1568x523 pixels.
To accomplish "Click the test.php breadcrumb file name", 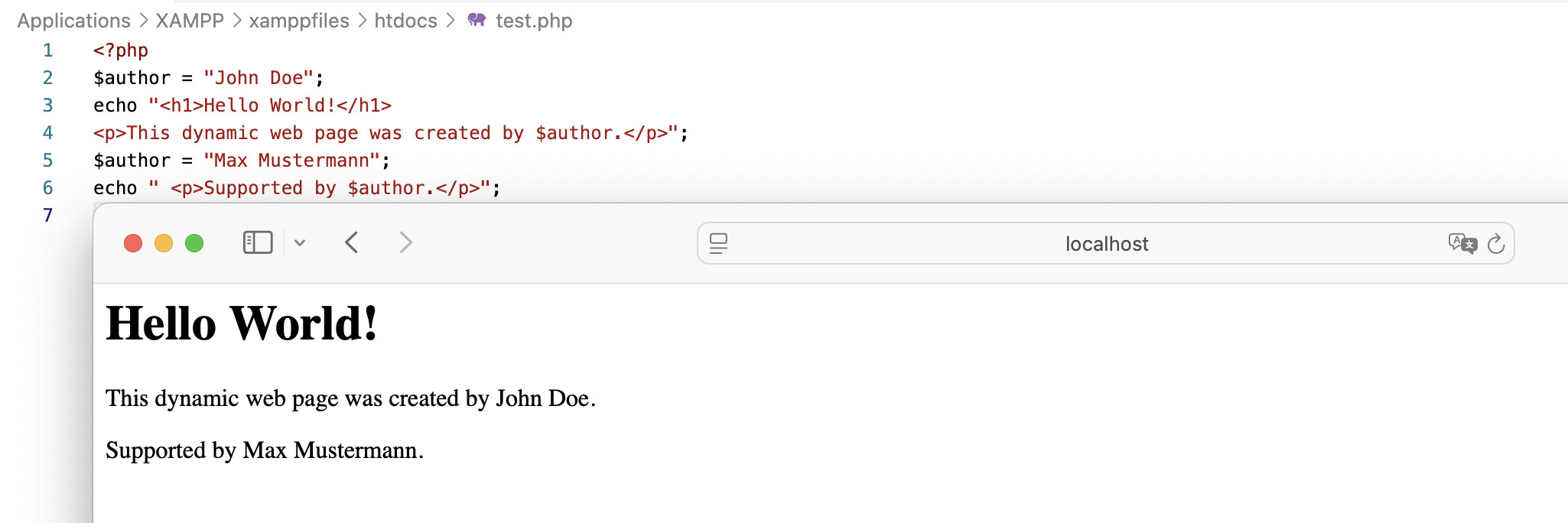I will coord(534,21).
